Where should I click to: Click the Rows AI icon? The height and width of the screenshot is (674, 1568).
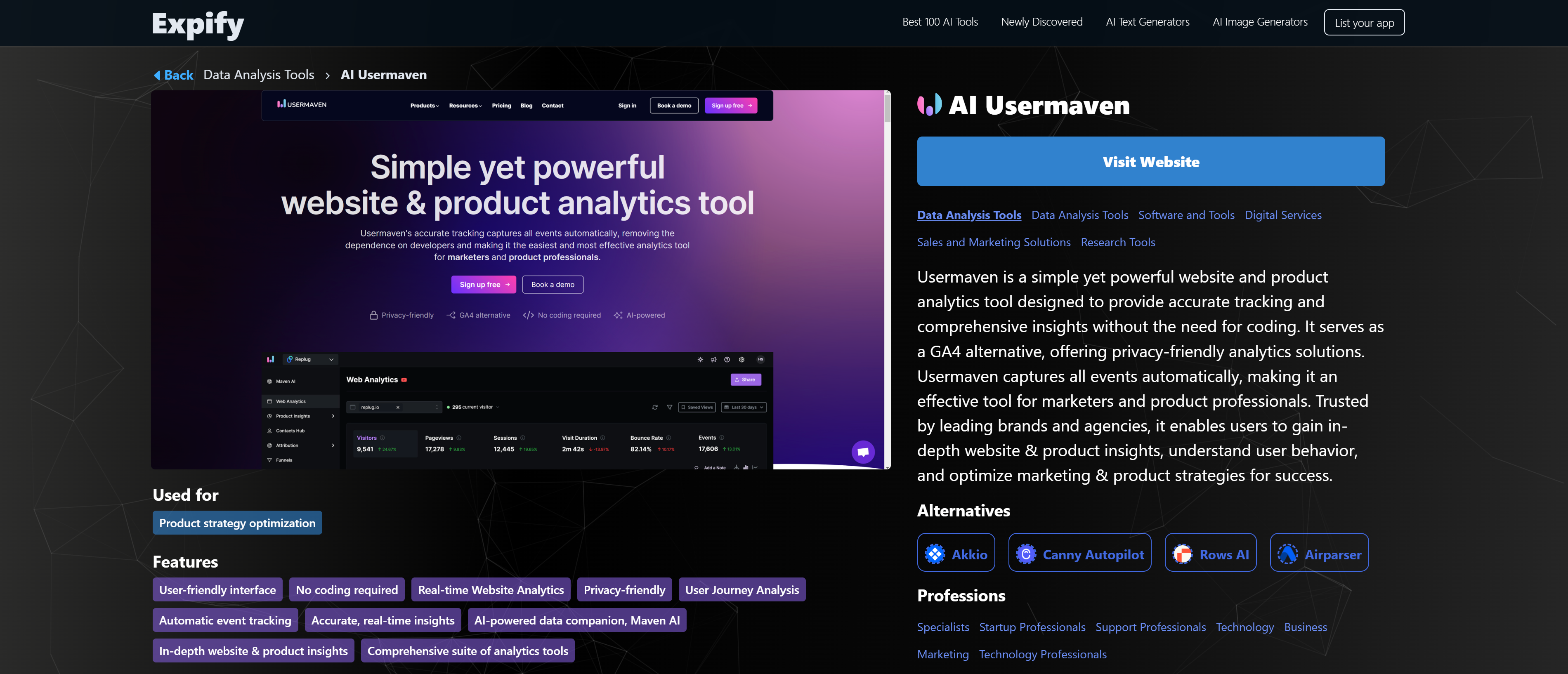pyautogui.click(x=1182, y=554)
